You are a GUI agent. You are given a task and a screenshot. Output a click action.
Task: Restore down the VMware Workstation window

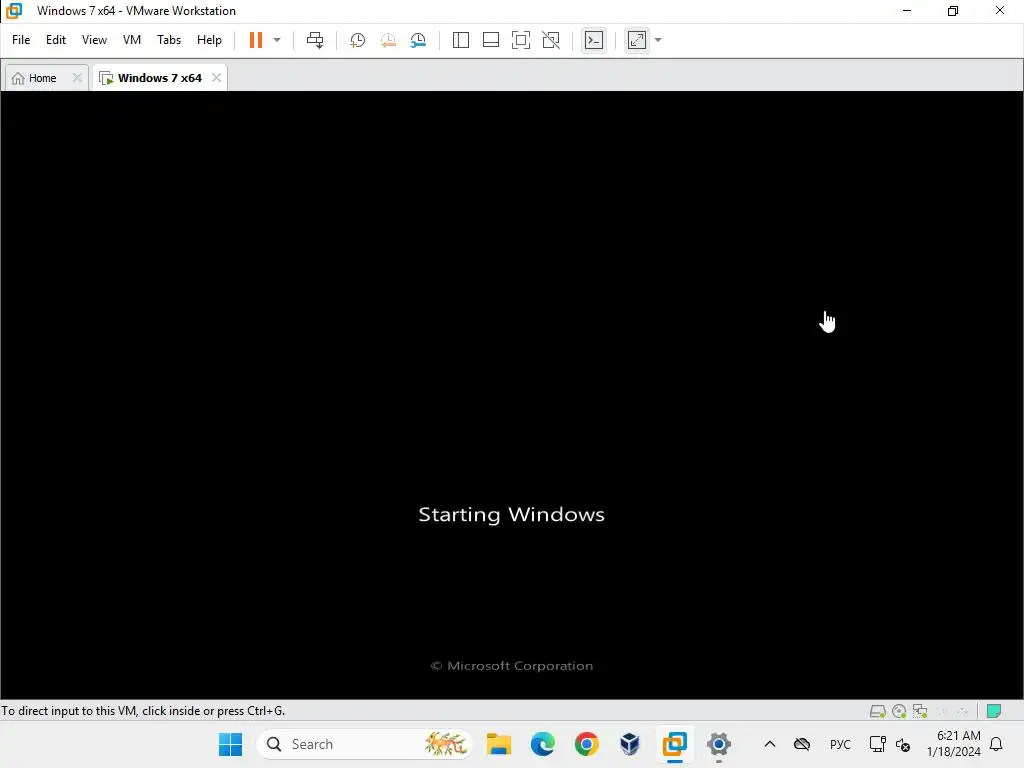click(953, 10)
